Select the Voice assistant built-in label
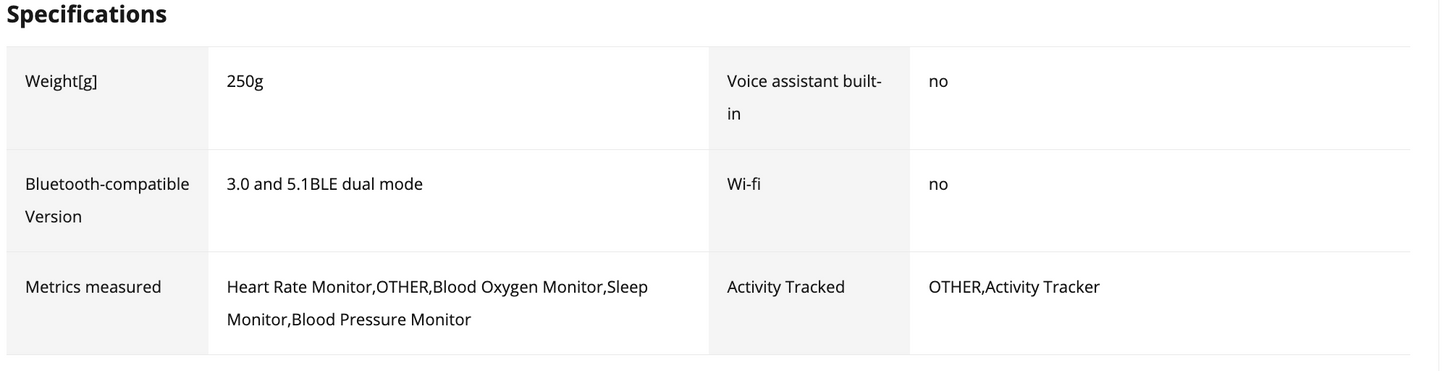 (x=804, y=97)
